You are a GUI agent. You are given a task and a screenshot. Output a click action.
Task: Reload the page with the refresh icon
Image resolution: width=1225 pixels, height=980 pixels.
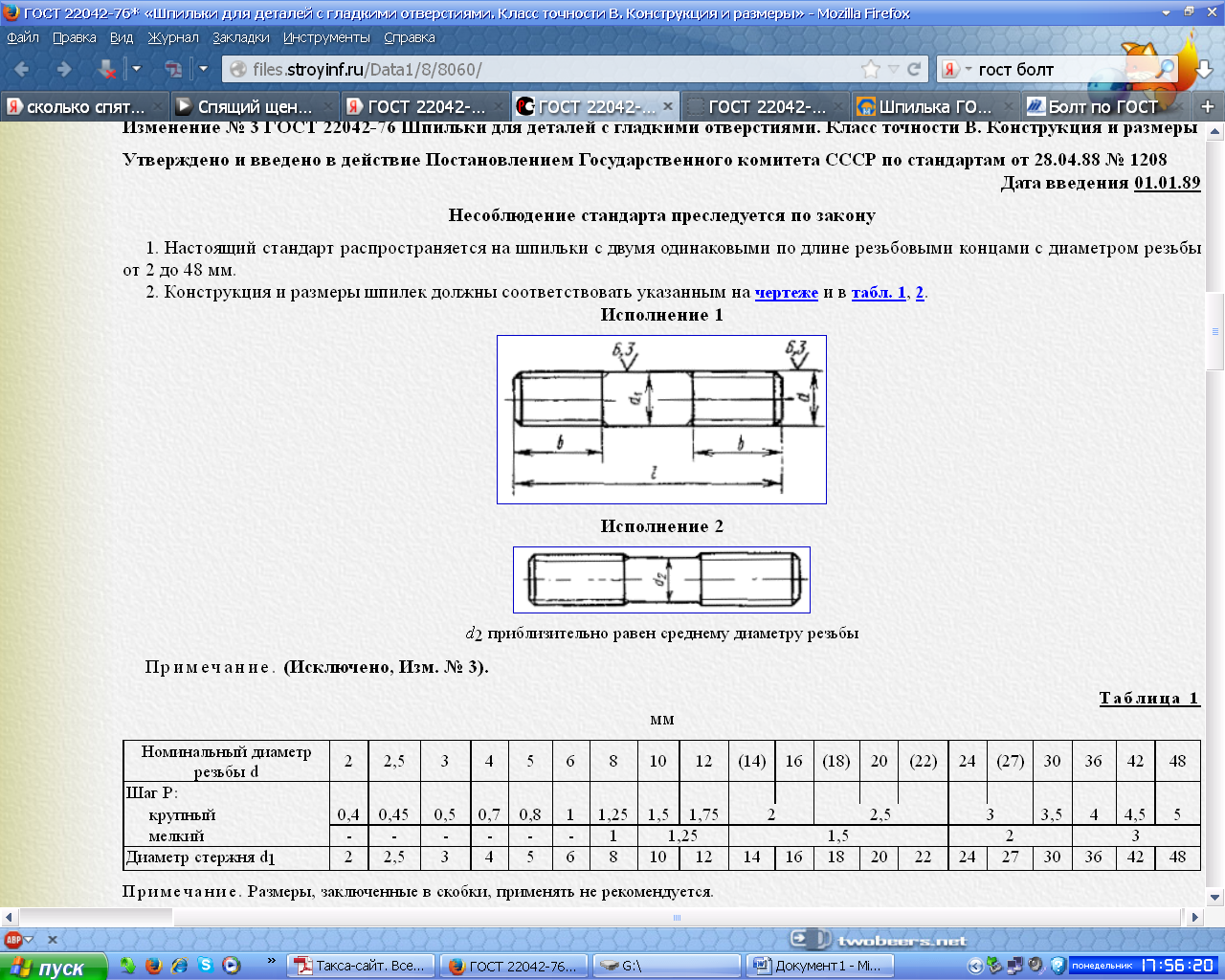[915, 69]
